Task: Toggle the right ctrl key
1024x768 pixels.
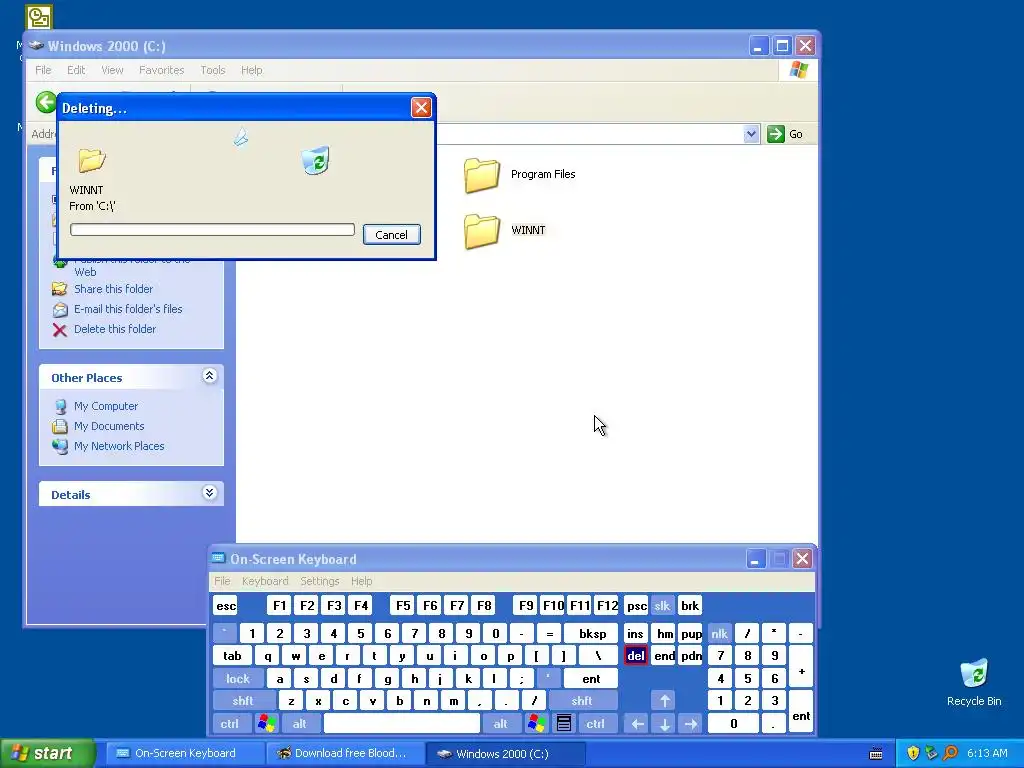Action: point(596,724)
